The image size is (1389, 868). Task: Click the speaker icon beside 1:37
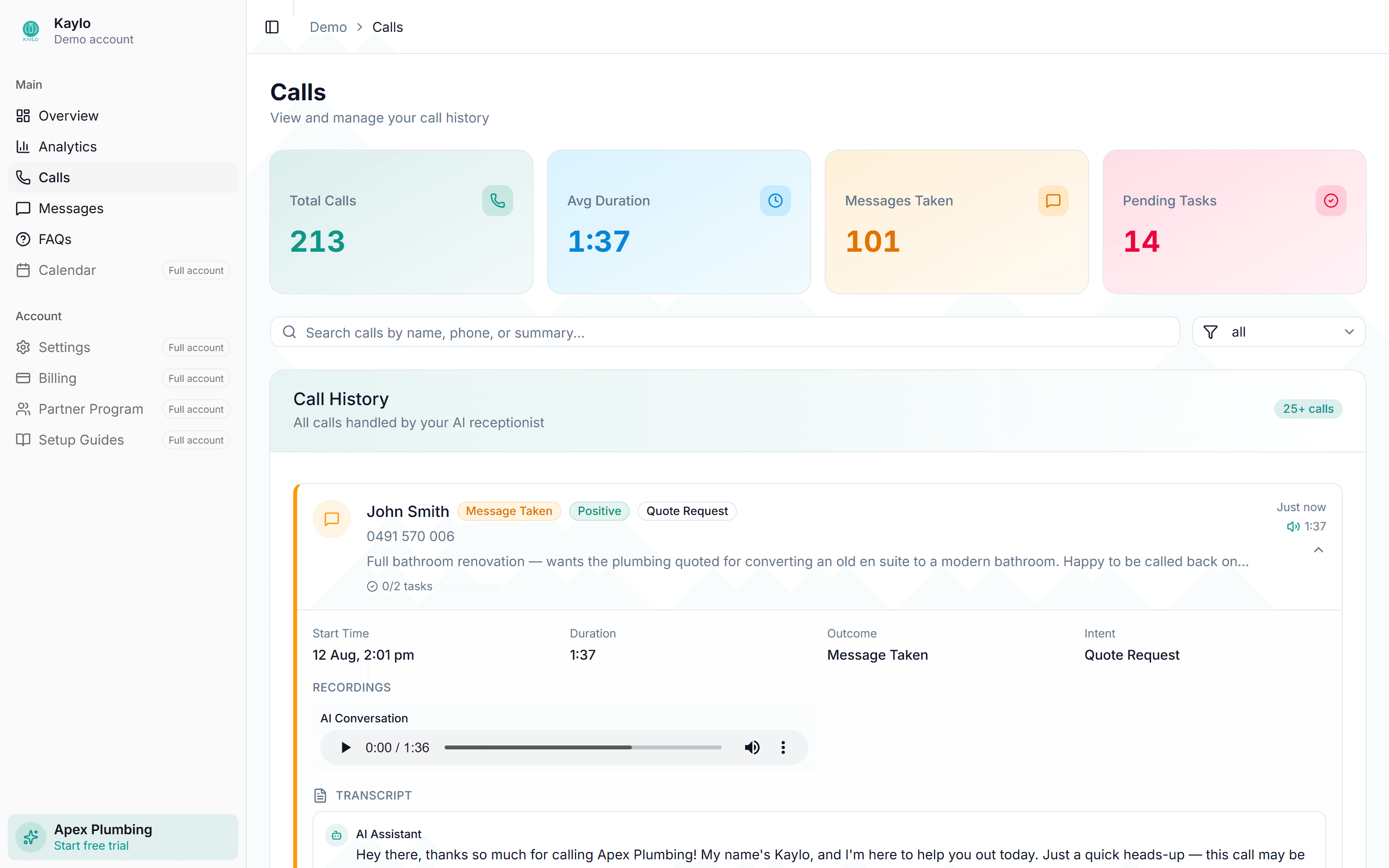coord(1293,527)
